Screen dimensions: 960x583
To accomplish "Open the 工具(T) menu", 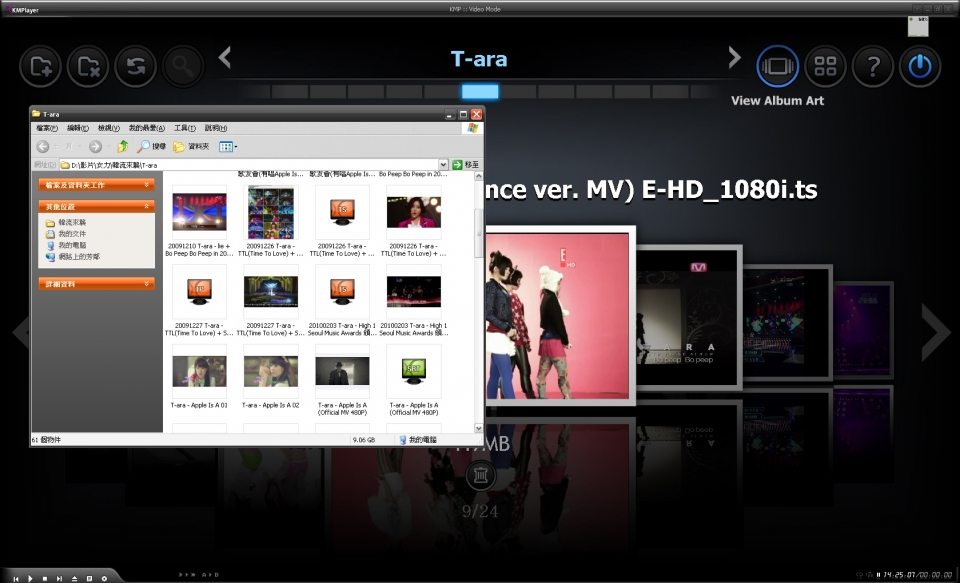I will tap(184, 128).
